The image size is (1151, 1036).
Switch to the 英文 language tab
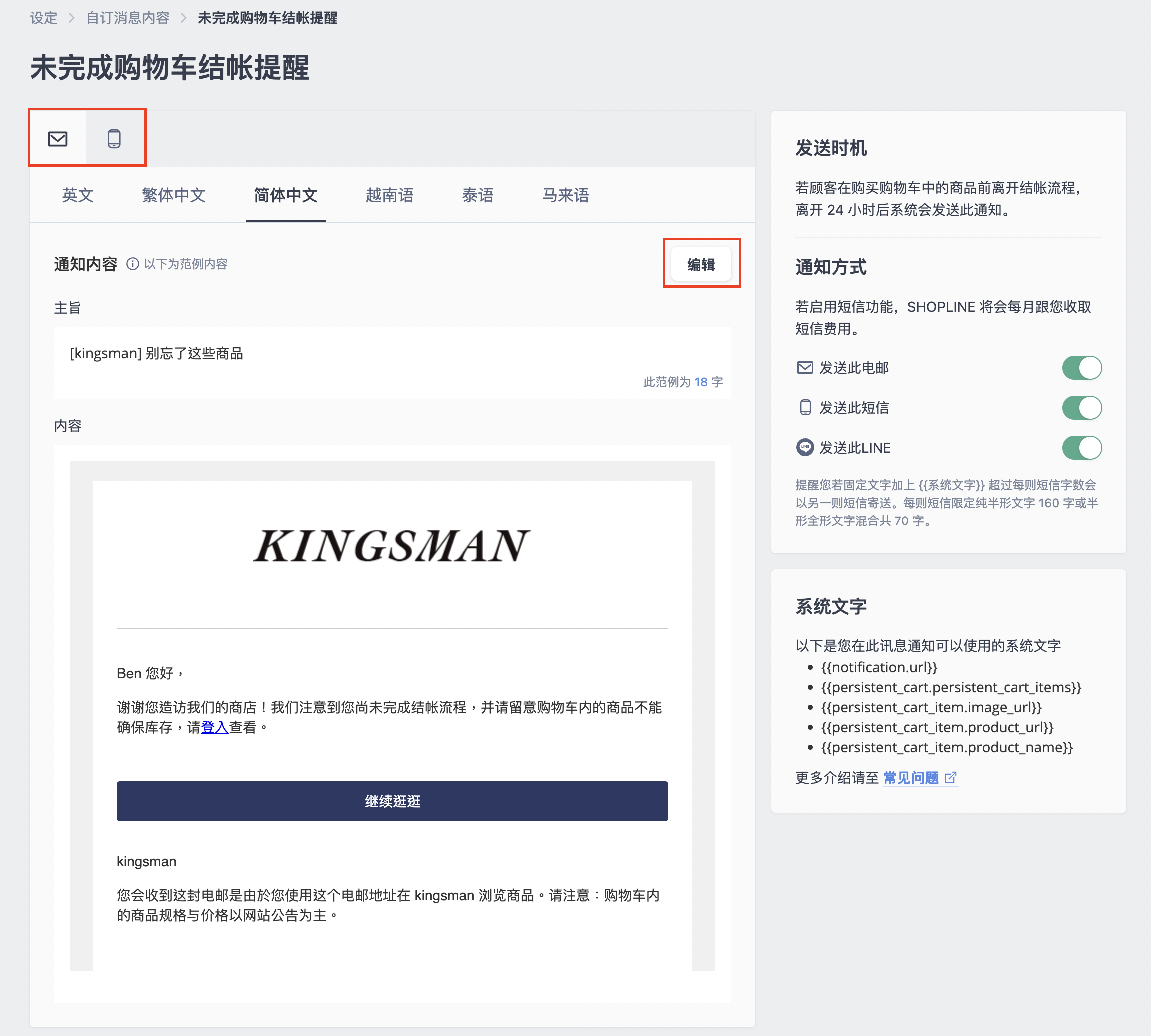(78, 195)
